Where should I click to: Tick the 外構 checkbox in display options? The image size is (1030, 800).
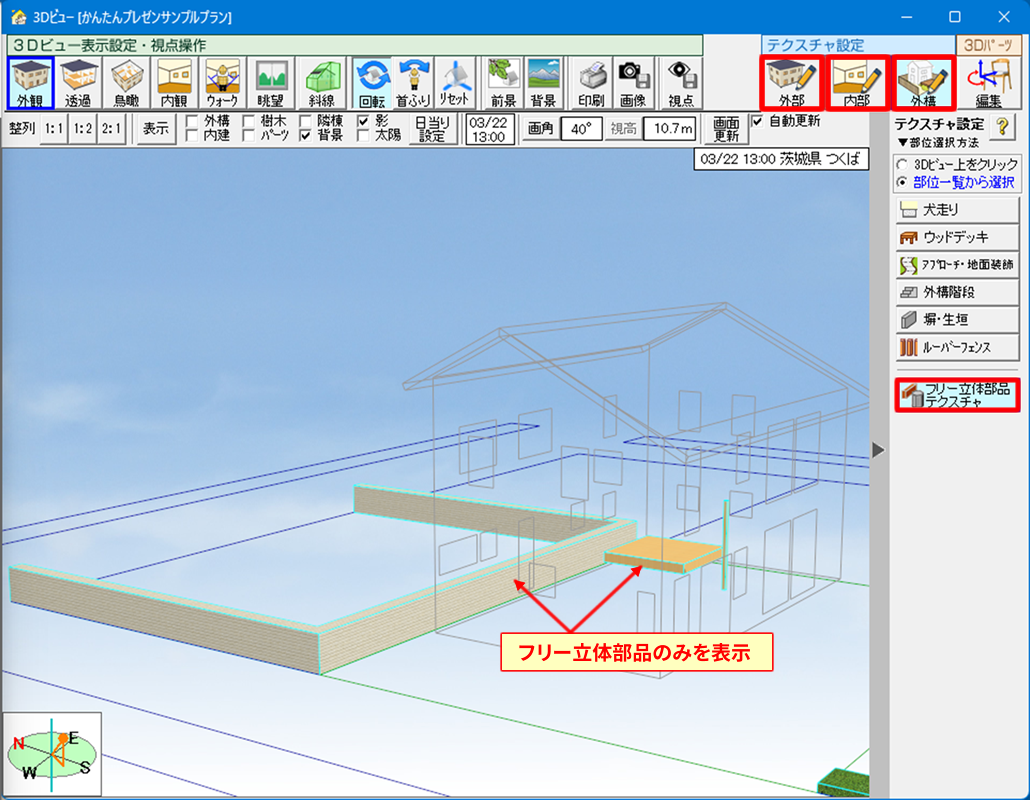[x=192, y=121]
